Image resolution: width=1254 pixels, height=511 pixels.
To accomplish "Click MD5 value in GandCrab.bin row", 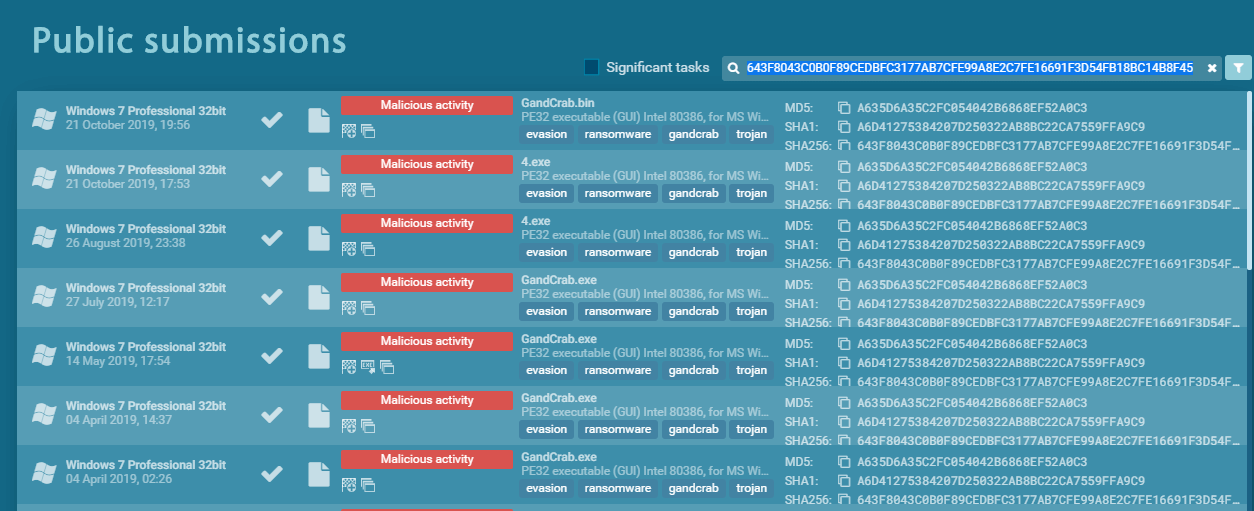I will pos(972,108).
